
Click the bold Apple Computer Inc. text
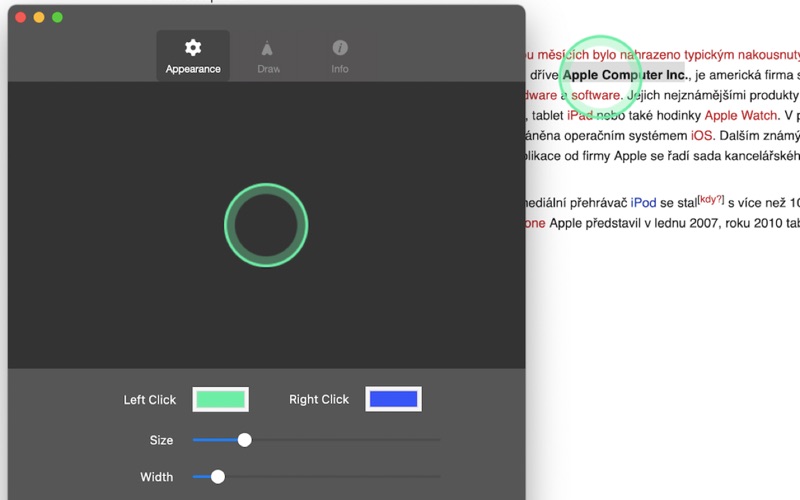(625, 76)
